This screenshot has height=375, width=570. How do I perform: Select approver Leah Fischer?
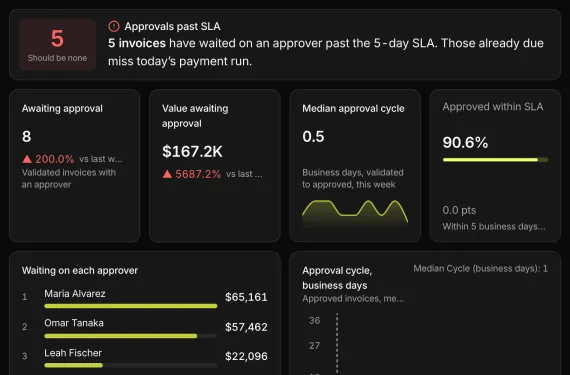pos(73,353)
